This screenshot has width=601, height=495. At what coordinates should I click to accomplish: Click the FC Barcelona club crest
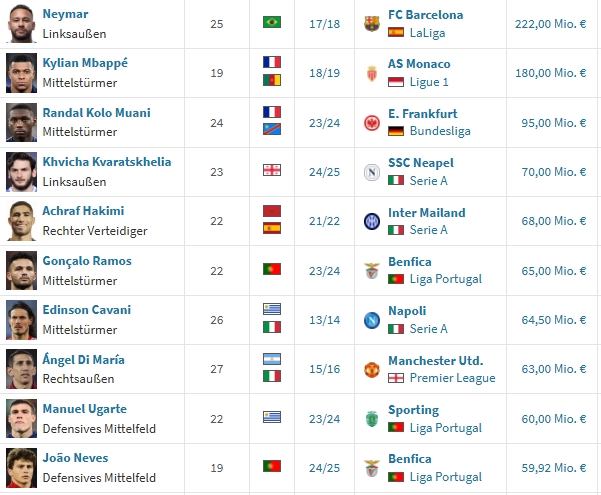tap(372, 23)
